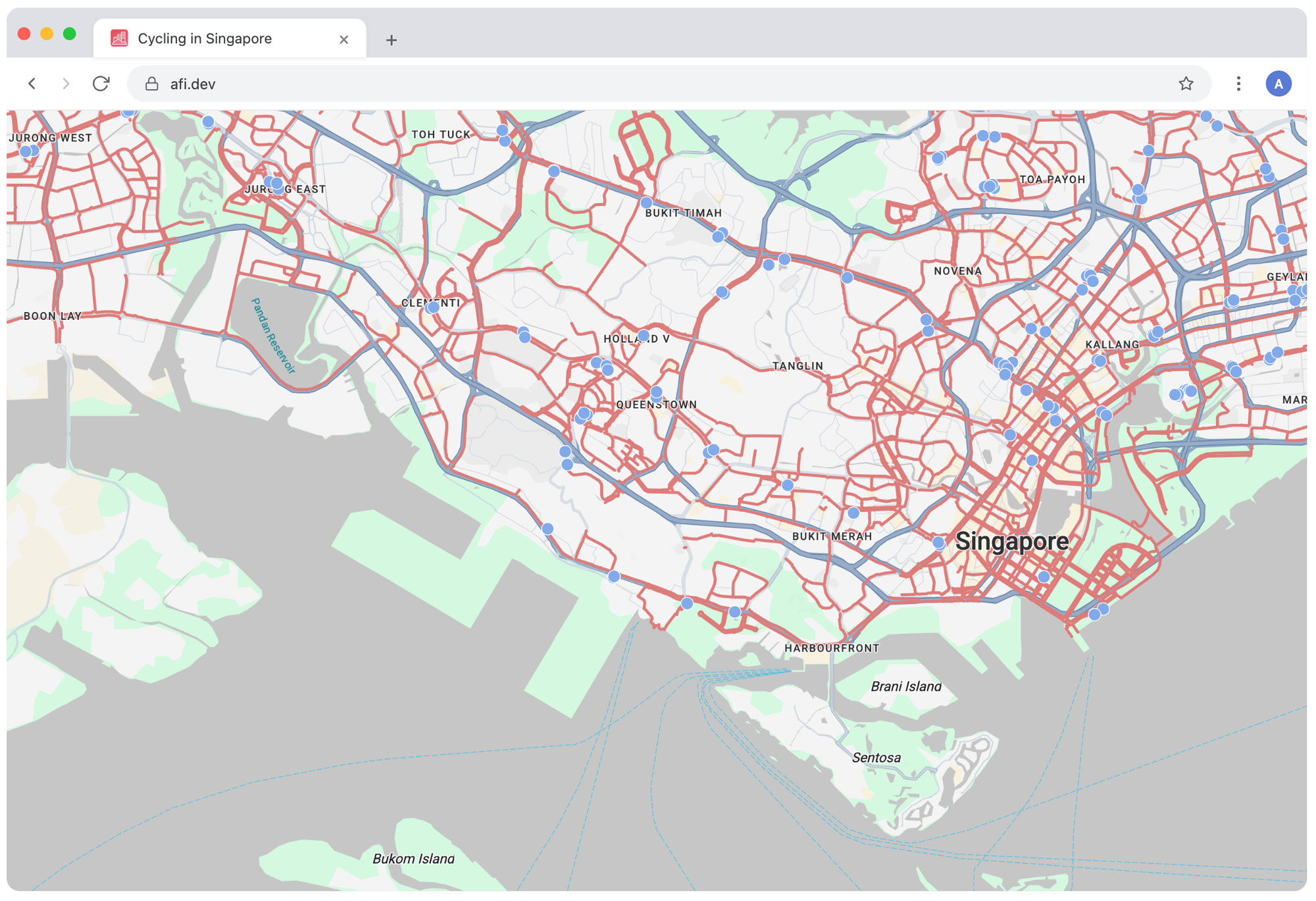Reload the afi.dev page
Screen dimensions: 1316x901
pyautogui.click(x=101, y=84)
